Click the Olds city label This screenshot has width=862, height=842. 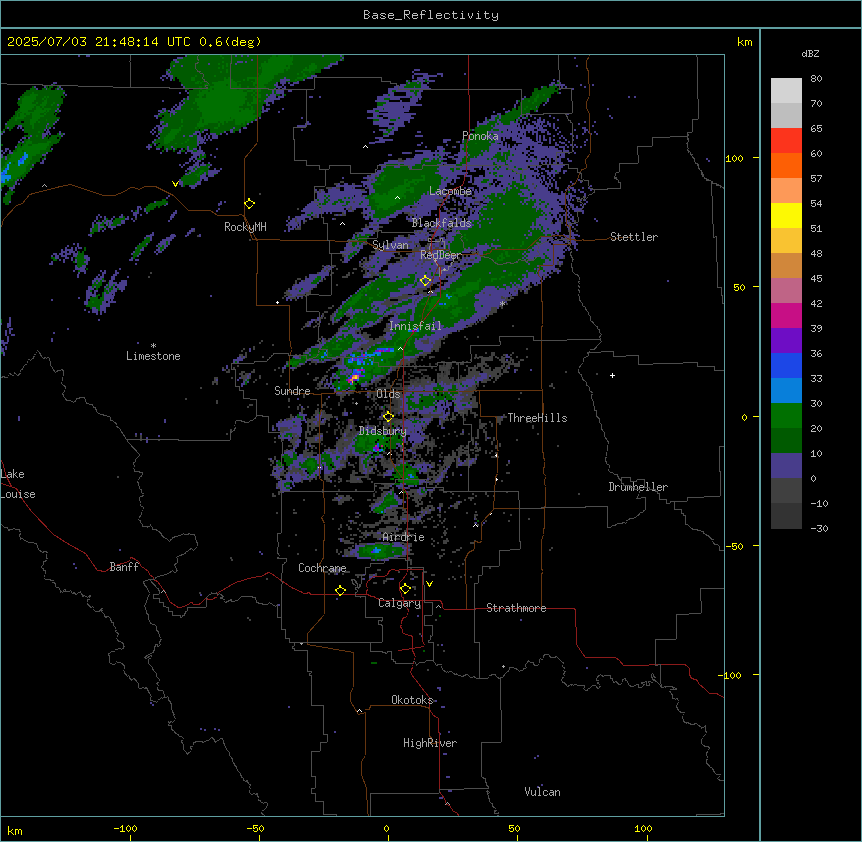(388, 394)
